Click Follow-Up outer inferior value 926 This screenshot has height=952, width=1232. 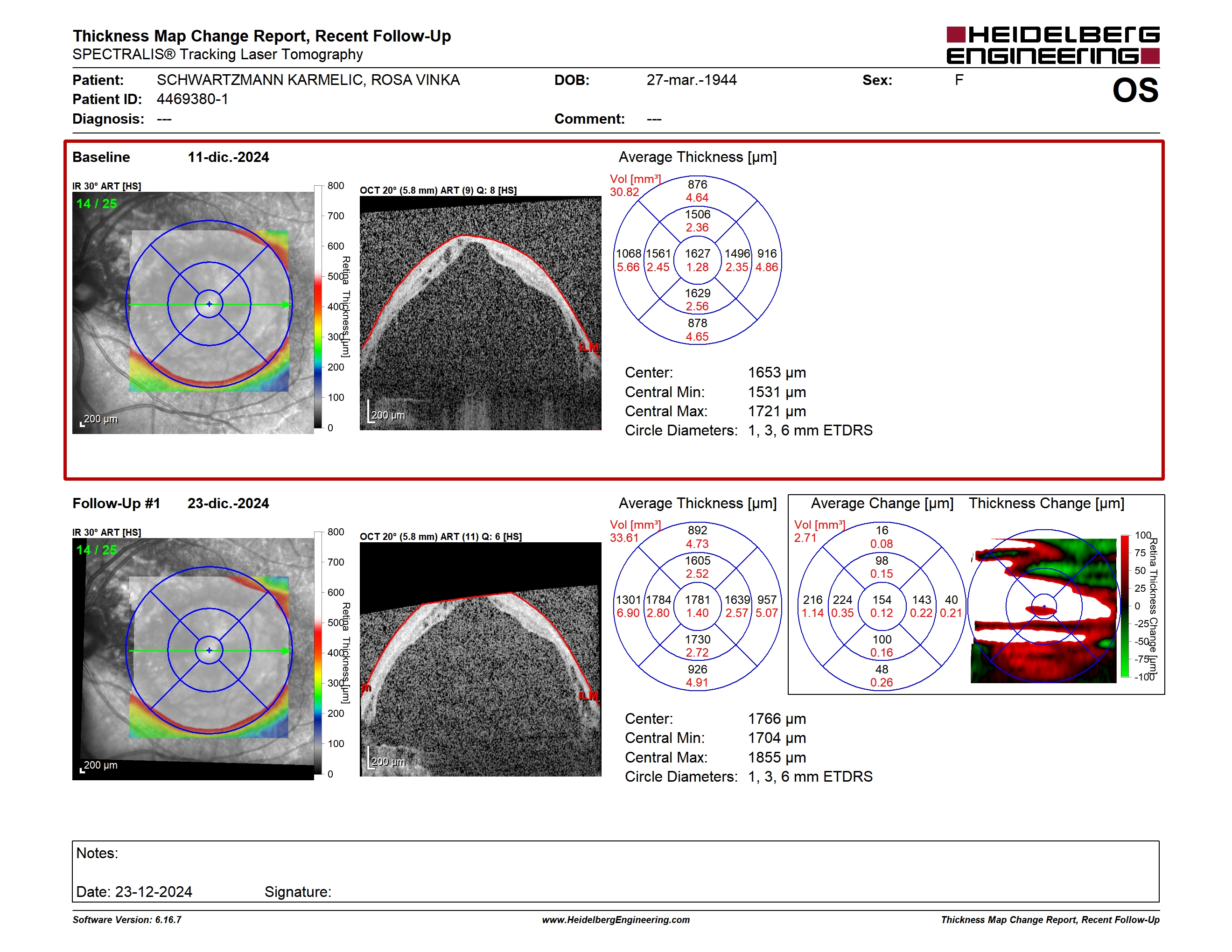pyautogui.click(x=697, y=670)
